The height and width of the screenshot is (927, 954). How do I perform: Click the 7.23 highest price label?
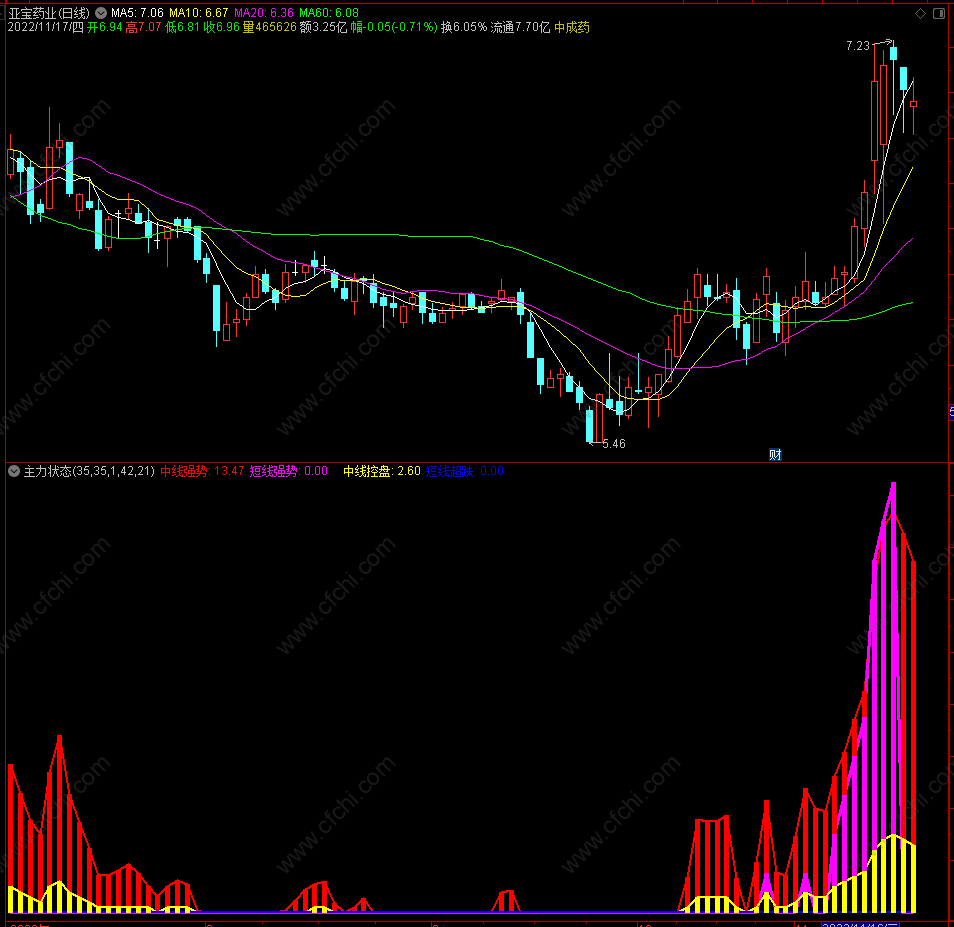[x=858, y=46]
